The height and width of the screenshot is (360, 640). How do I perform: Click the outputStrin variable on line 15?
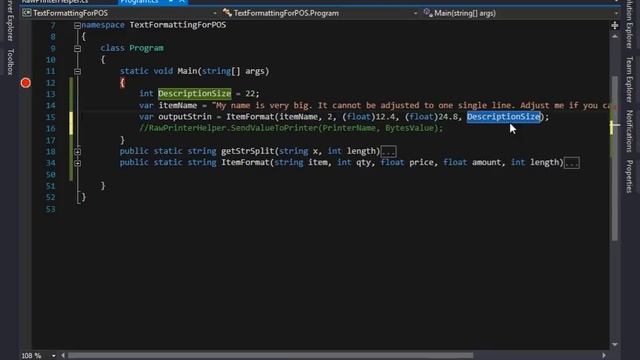[x=185, y=117]
